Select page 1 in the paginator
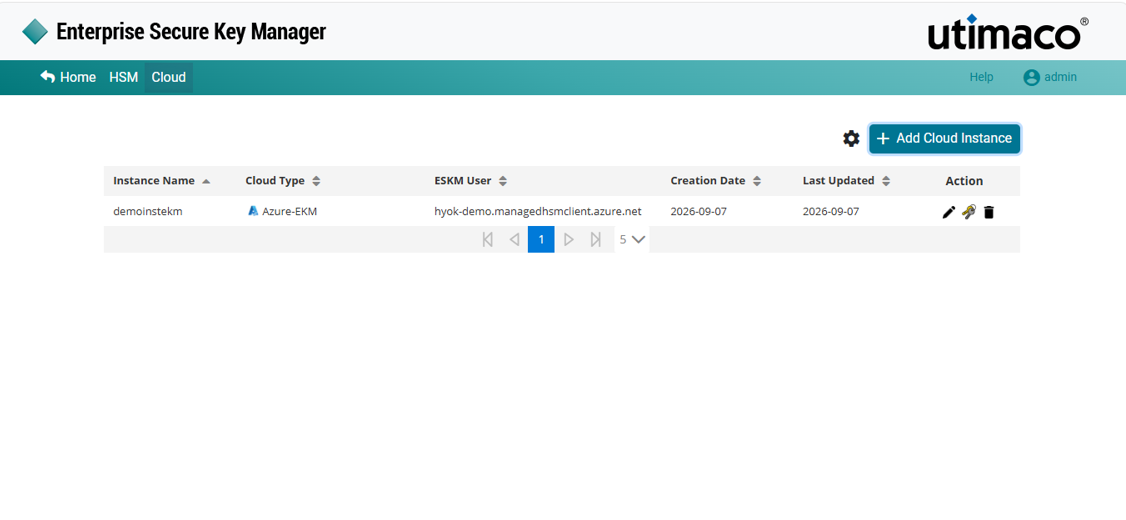Screen dimensions: 1126x520 point(541,239)
